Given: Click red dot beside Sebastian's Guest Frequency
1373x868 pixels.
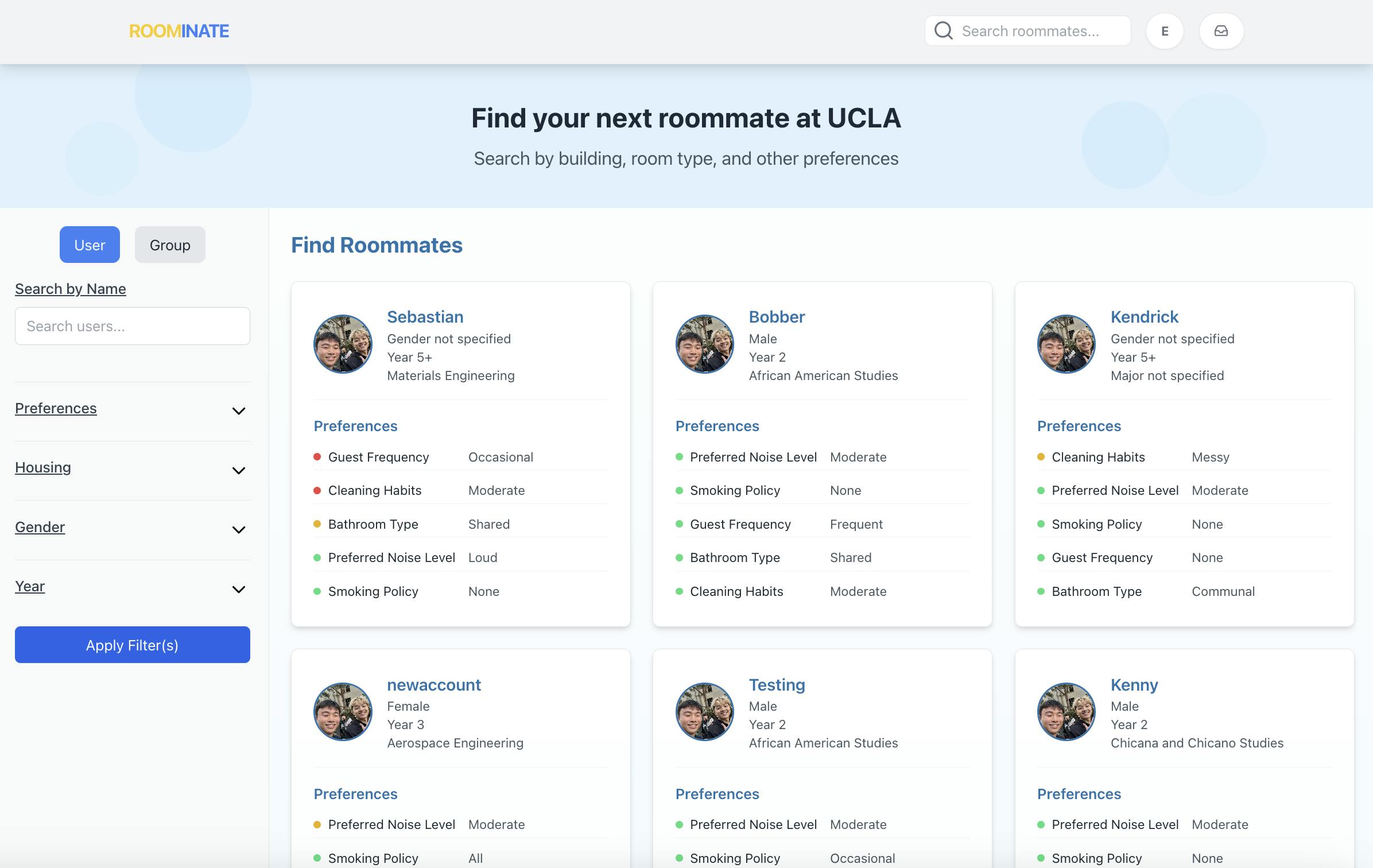Looking at the screenshot, I should [317, 457].
